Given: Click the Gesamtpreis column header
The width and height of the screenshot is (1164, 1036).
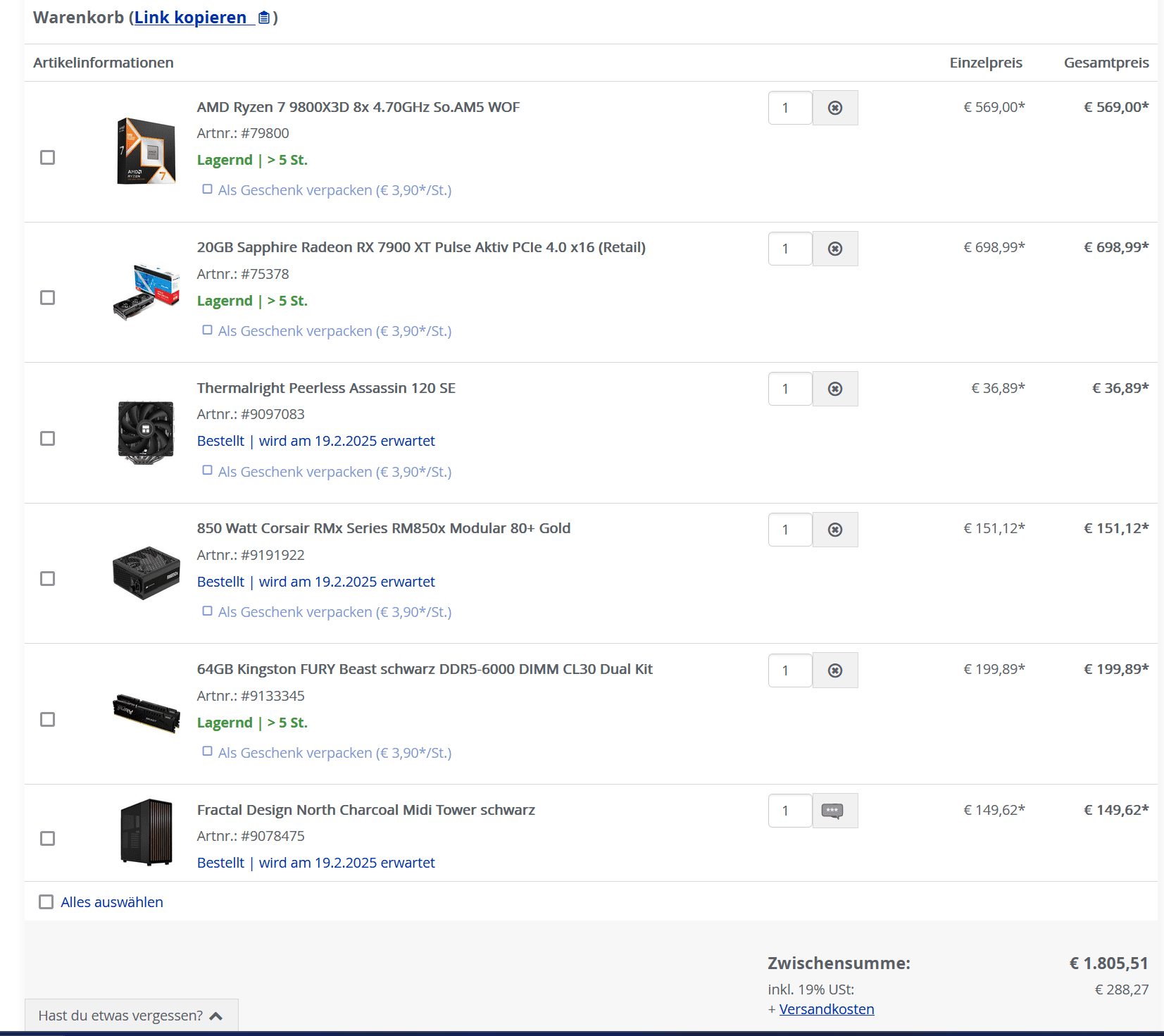Looking at the screenshot, I should [1106, 63].
